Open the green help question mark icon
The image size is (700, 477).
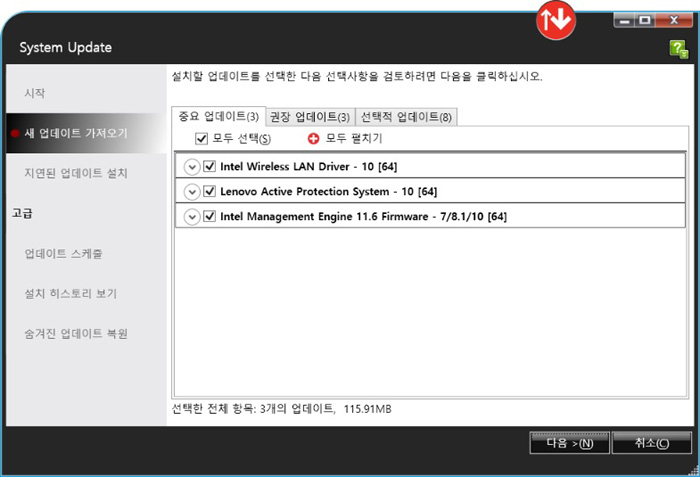(678, 49)
